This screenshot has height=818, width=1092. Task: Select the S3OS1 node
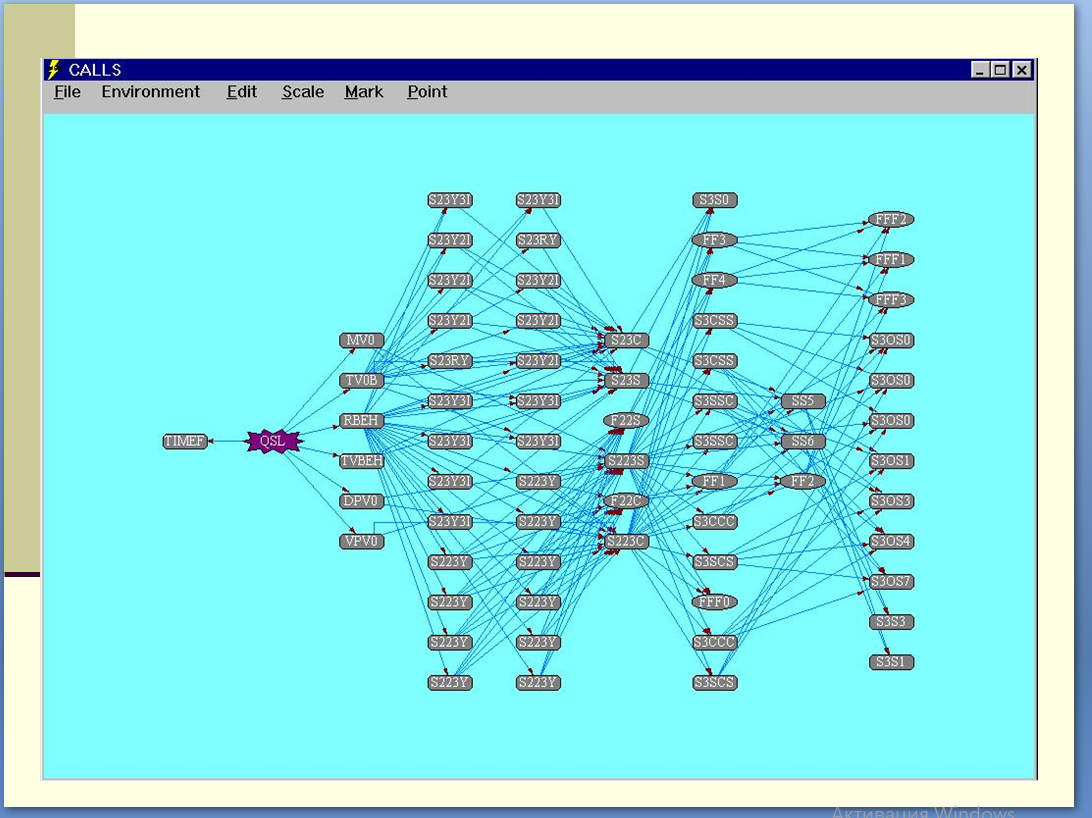click(x=891, y=461)
